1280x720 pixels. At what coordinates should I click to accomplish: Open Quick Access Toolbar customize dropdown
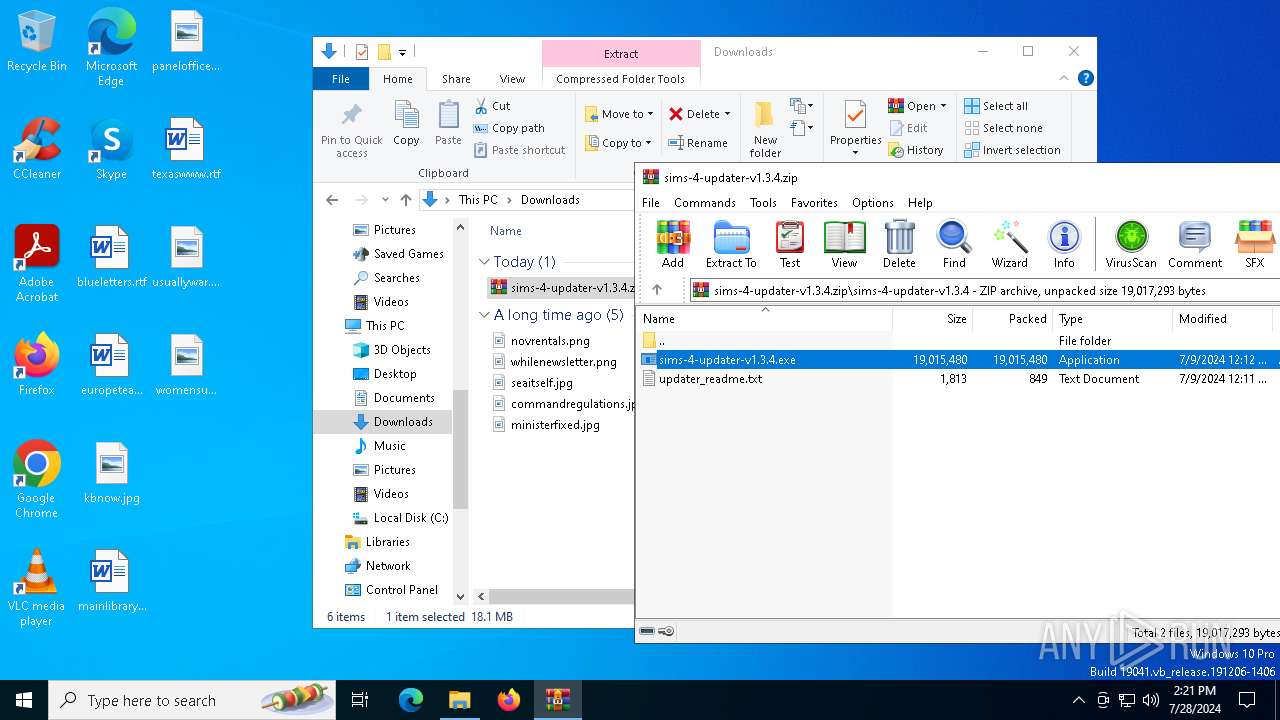click(x=403, y=52)
